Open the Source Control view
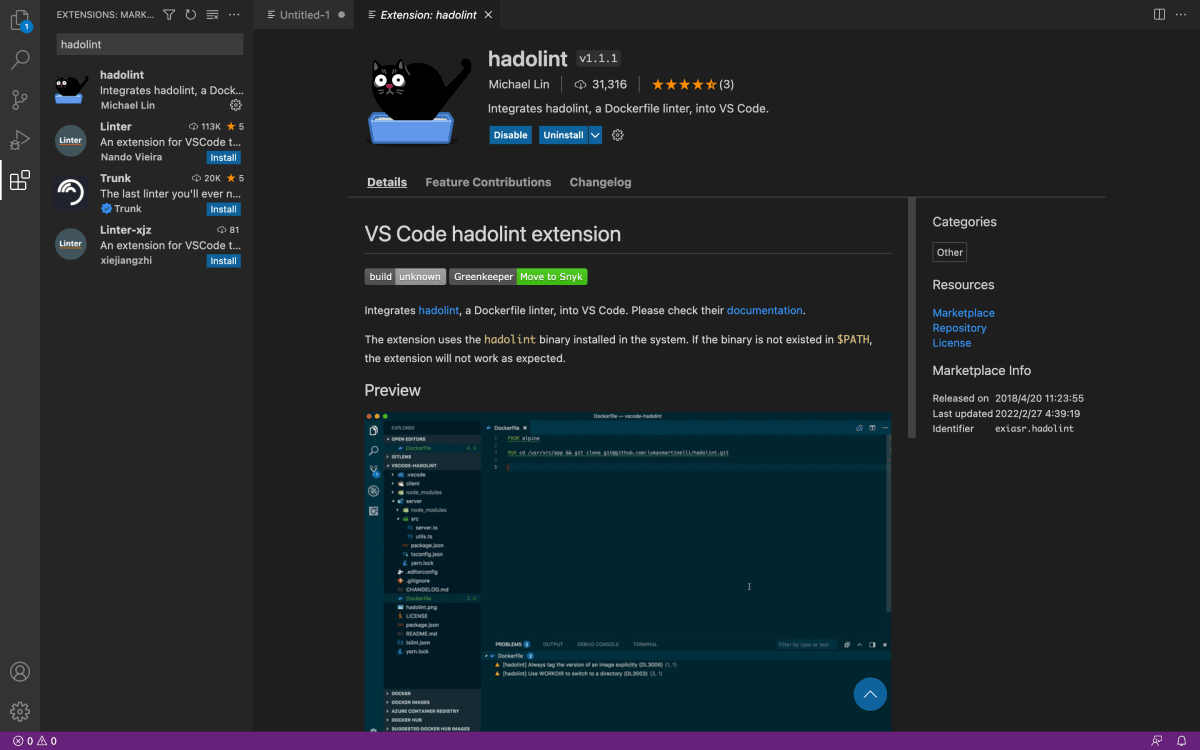This screenshot has width=1200, height=750. 20,100
